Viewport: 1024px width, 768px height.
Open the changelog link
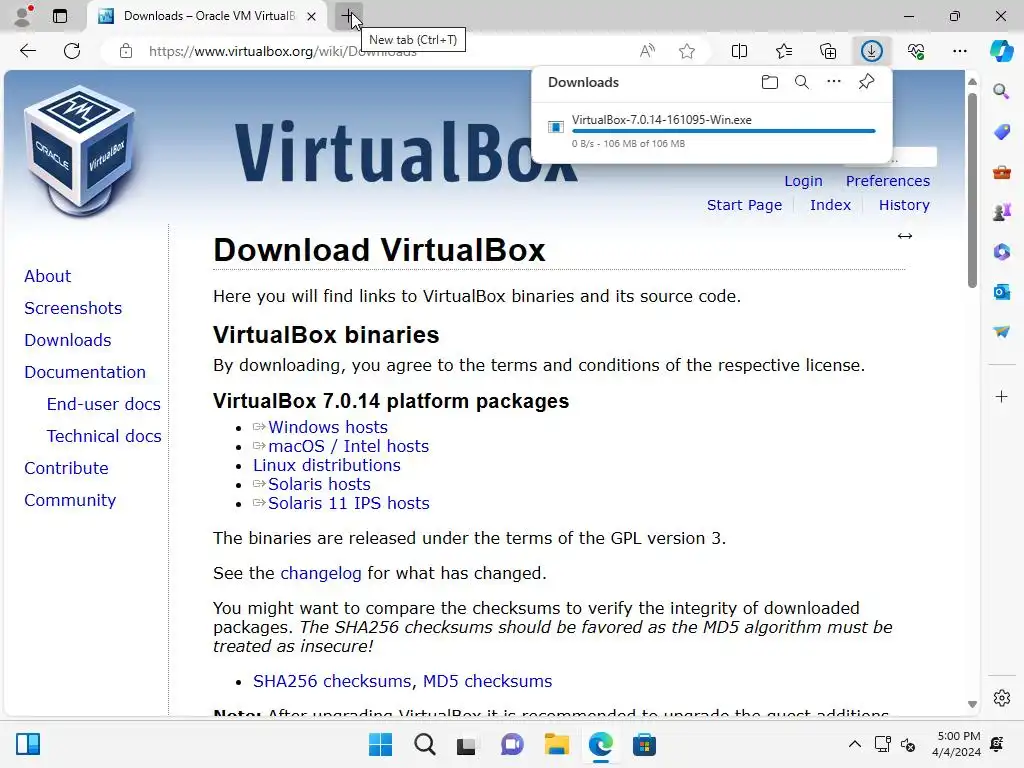tap(321, 573)
